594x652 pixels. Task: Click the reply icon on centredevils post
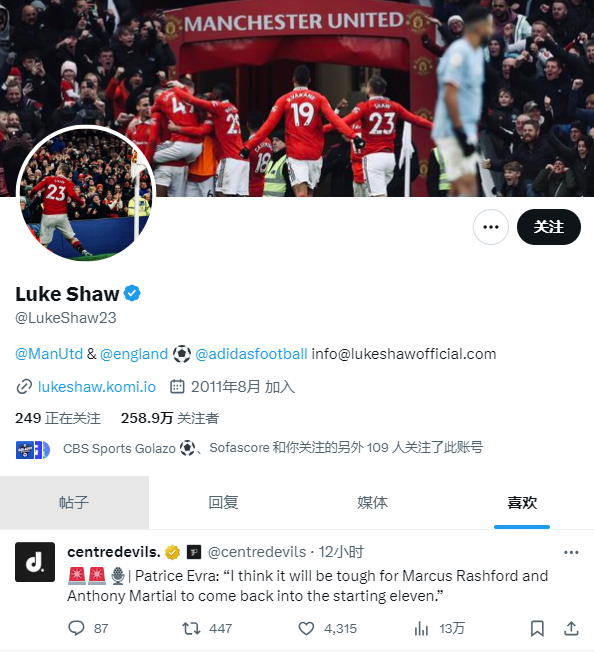click(76, 628)
